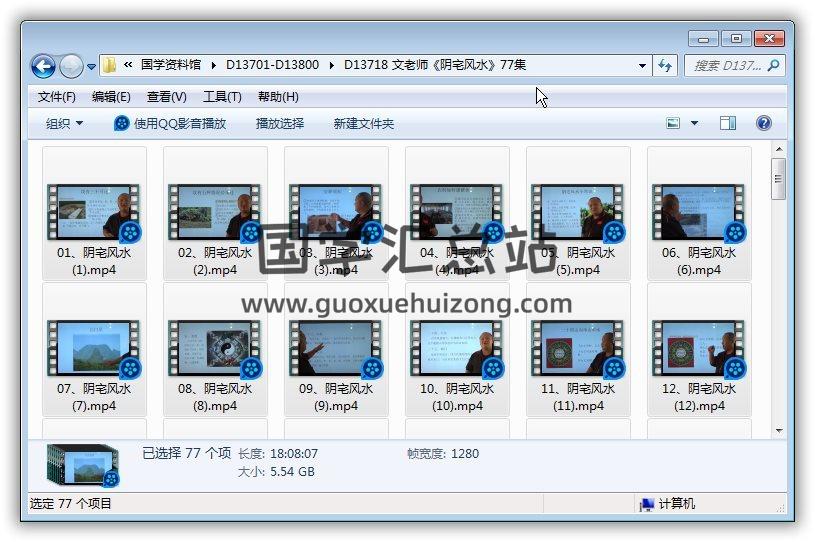Open the 工具(T) menu
Viewport: 815px width, 542px height.
222,97
